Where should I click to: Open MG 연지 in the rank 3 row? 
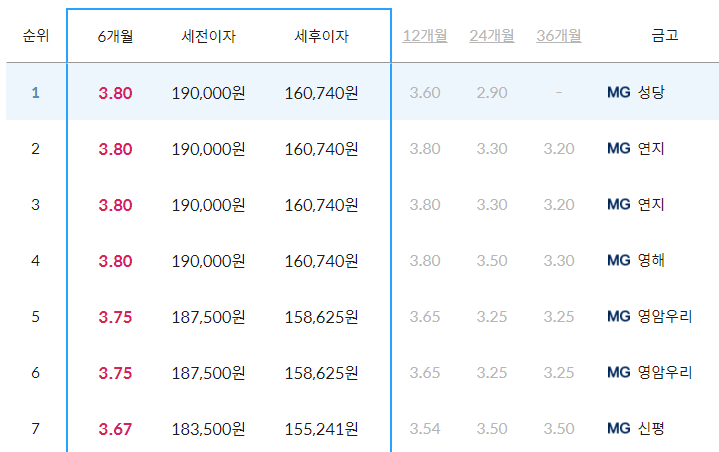click(x=636, y=204)
